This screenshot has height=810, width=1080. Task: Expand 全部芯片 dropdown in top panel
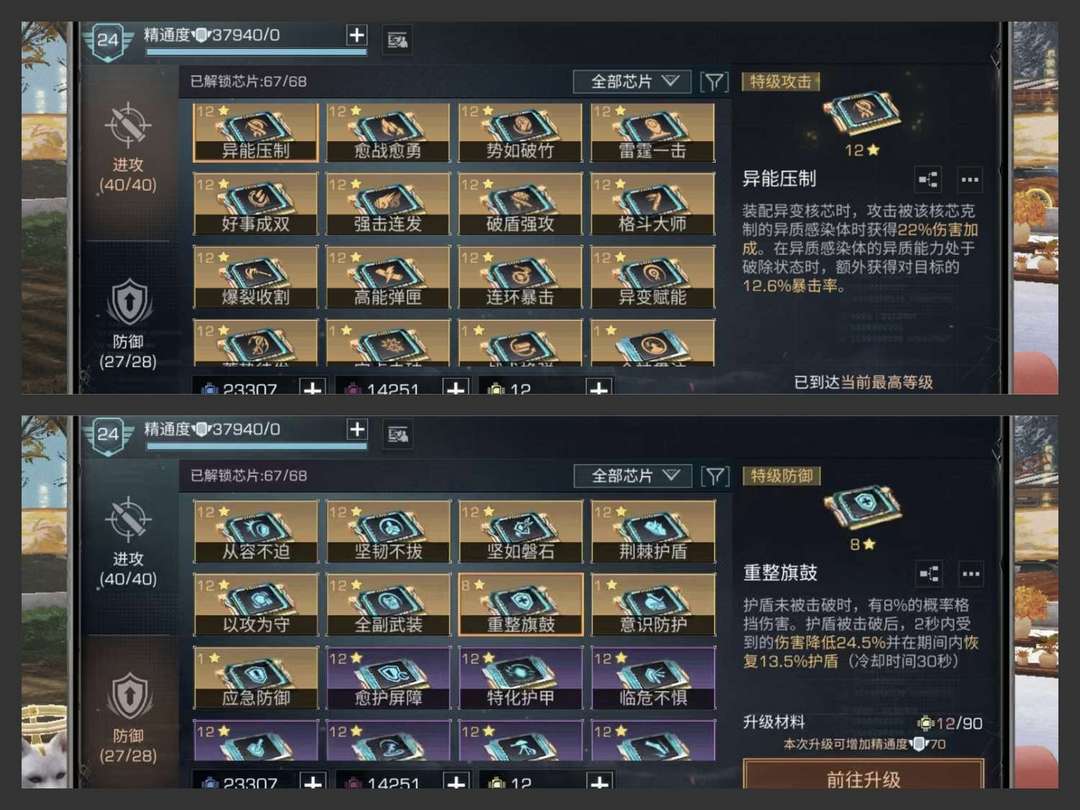(x=632, y=82)
